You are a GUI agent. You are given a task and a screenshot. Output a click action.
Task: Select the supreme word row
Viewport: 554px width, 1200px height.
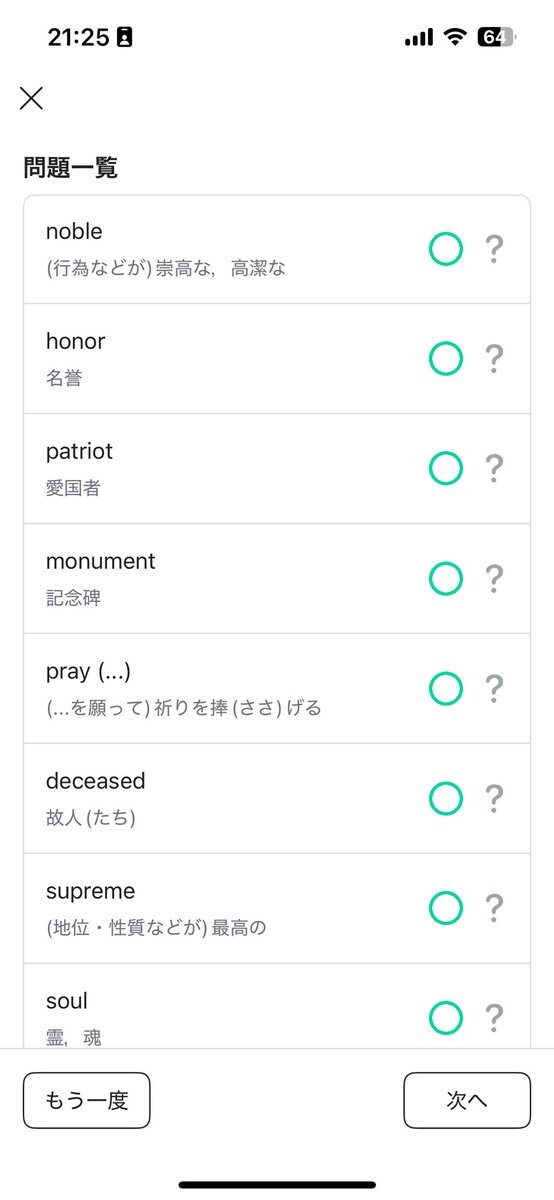tap(277, 908)
